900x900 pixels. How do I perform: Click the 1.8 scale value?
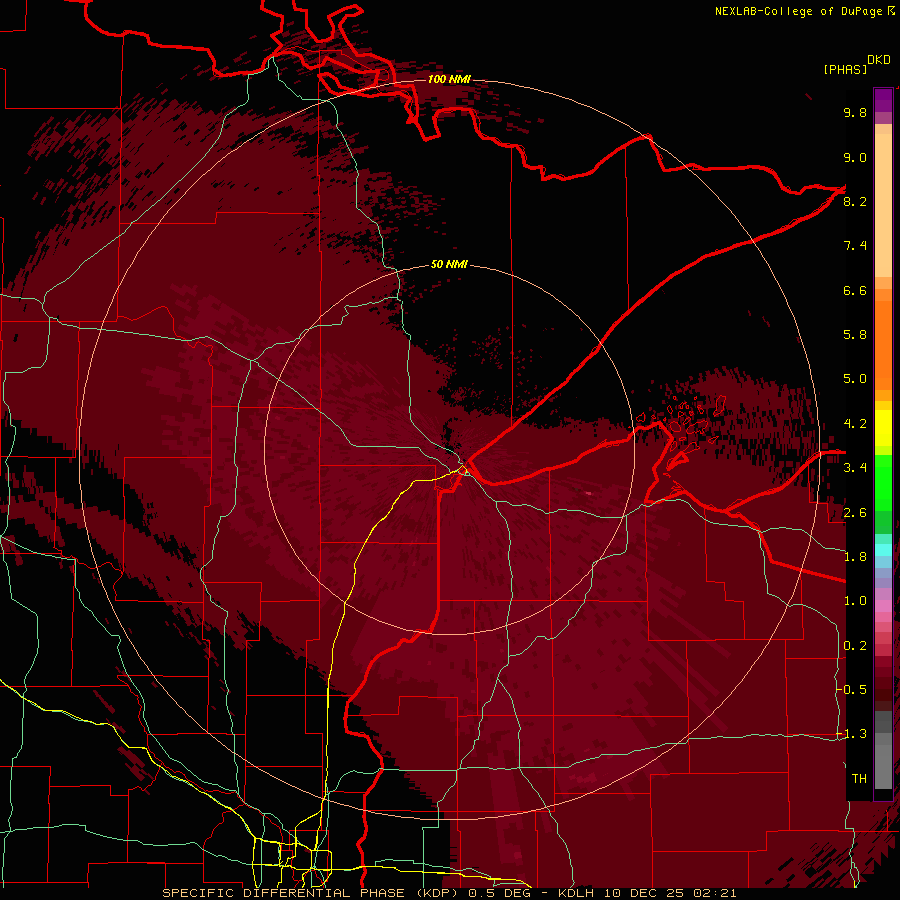(855, 557)
